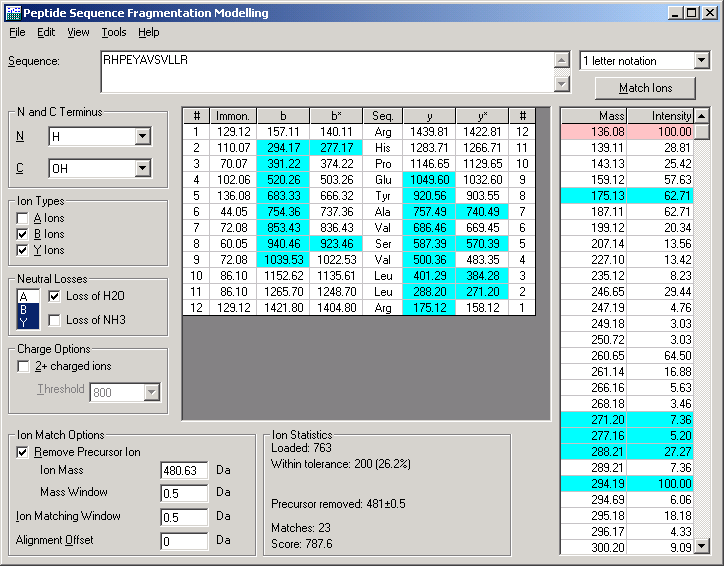Image resolution: width=724 pixels, height=566 pixels.
Task: Enable the A Ions checkbox
Action: pyautogui.click(x=22, y=218)
